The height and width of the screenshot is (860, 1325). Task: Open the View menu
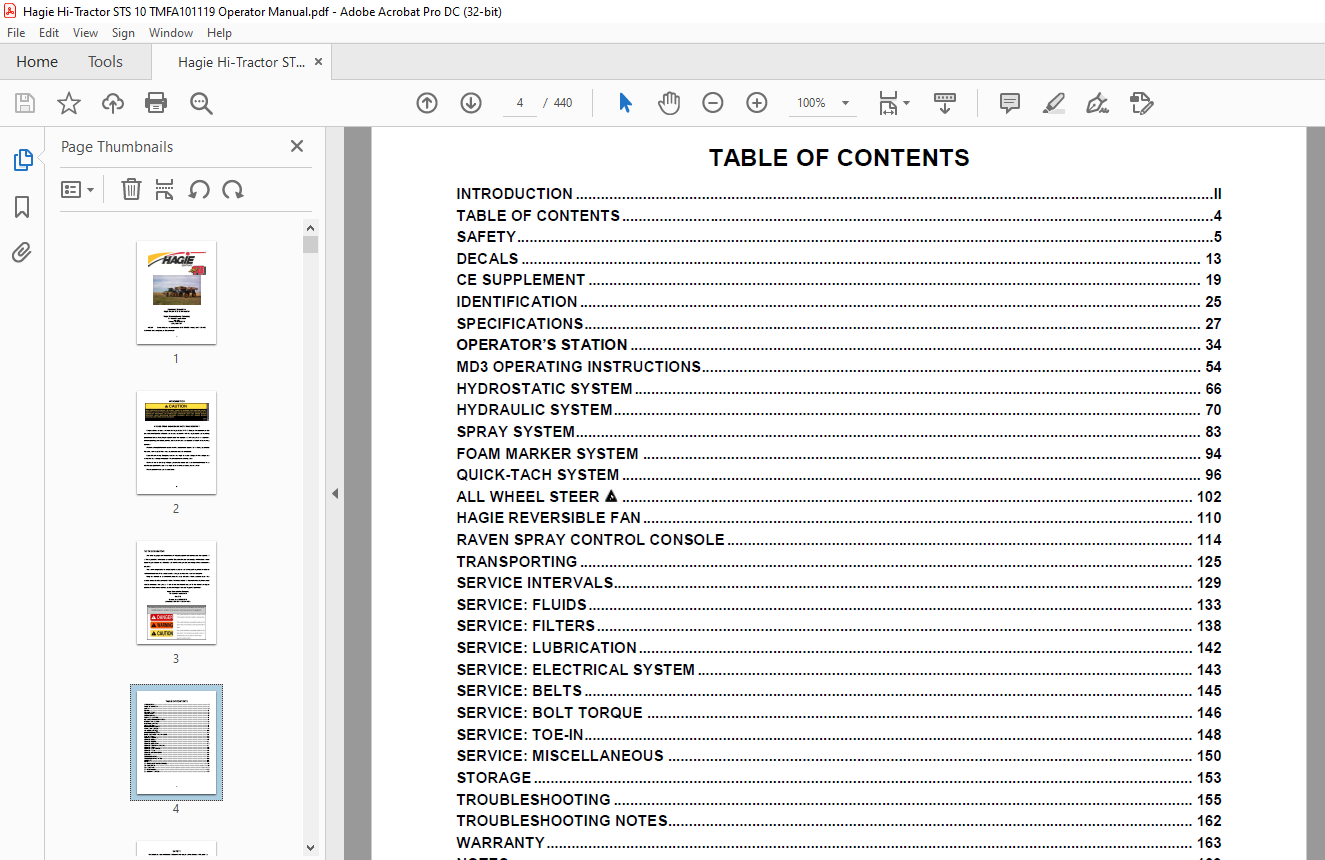[x=85, y=33]
